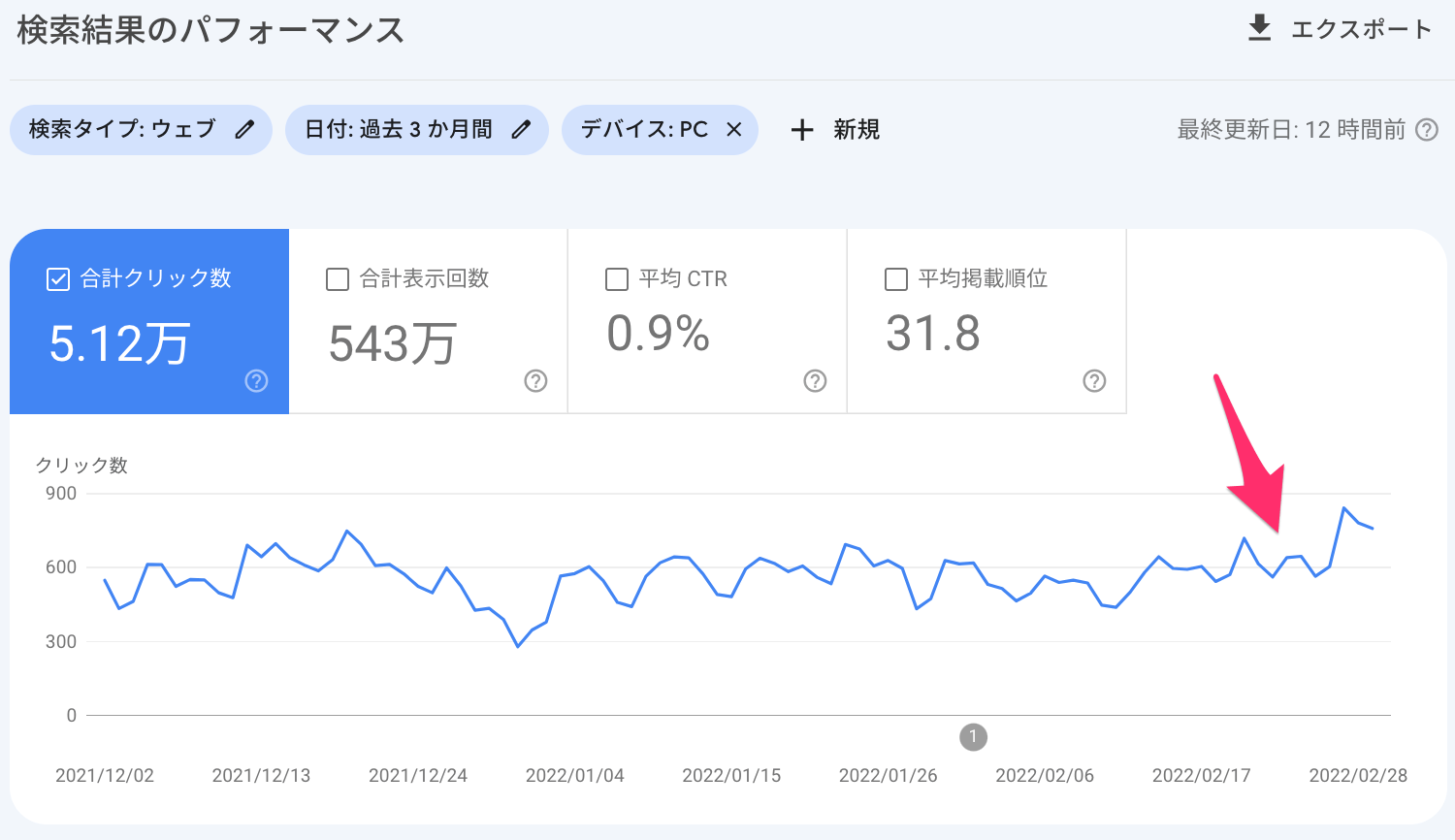Screen dimensions: 1455x840
Task: Click the 300 y-axis value
Action: coord(60,642)
